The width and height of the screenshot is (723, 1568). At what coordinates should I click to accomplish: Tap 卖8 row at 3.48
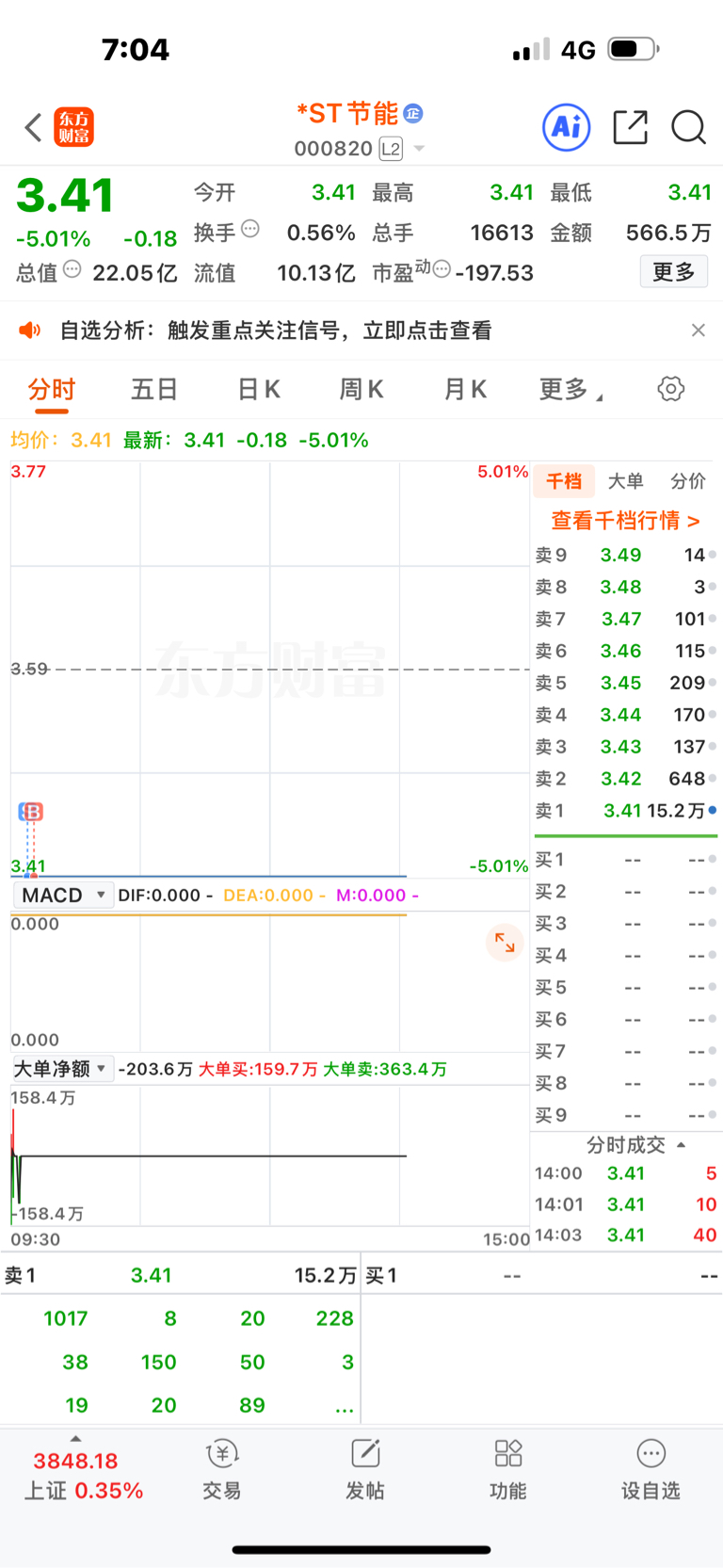coord(625,587)
